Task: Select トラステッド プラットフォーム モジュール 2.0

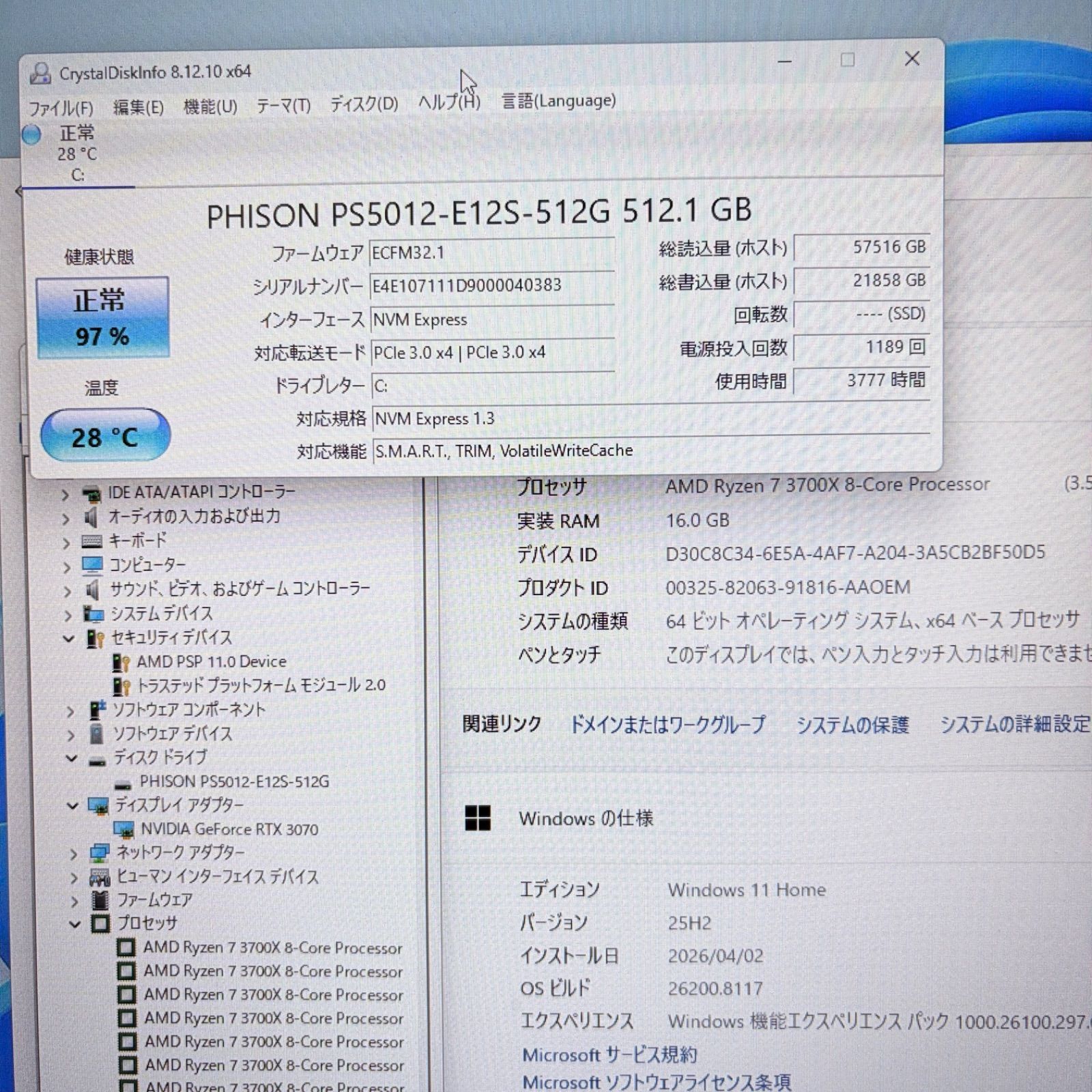Action: coord(261,685)
